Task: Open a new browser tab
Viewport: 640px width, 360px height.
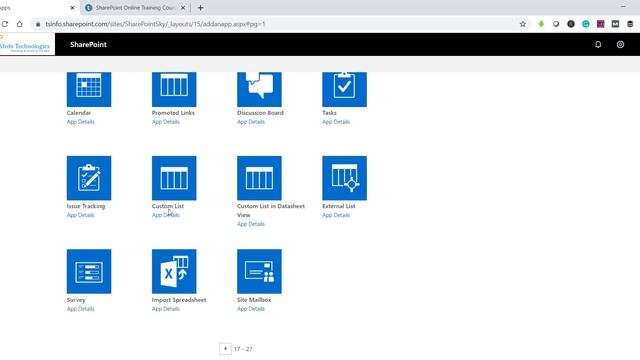Action: [x=200, y=8]
